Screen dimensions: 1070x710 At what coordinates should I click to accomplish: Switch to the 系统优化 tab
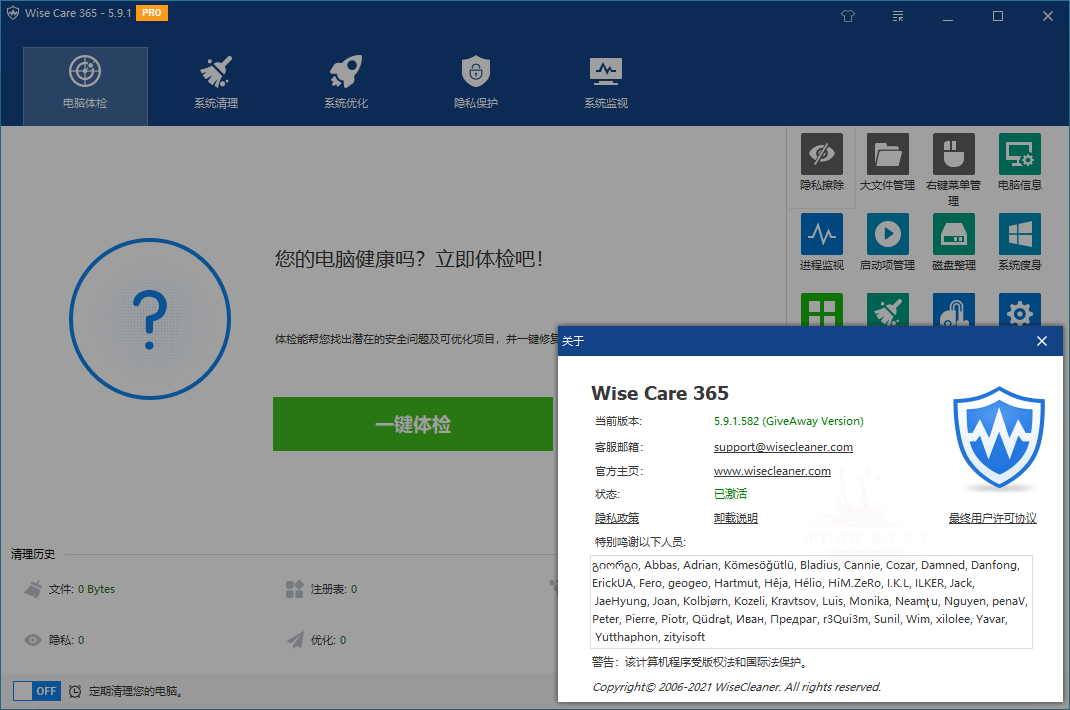[x=346, y=84]
